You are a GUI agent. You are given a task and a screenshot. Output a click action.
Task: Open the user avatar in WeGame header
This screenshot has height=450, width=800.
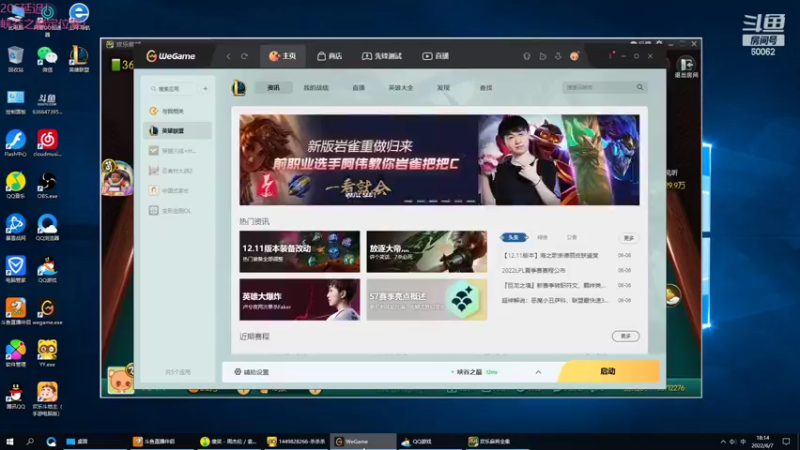pos(574,56)
